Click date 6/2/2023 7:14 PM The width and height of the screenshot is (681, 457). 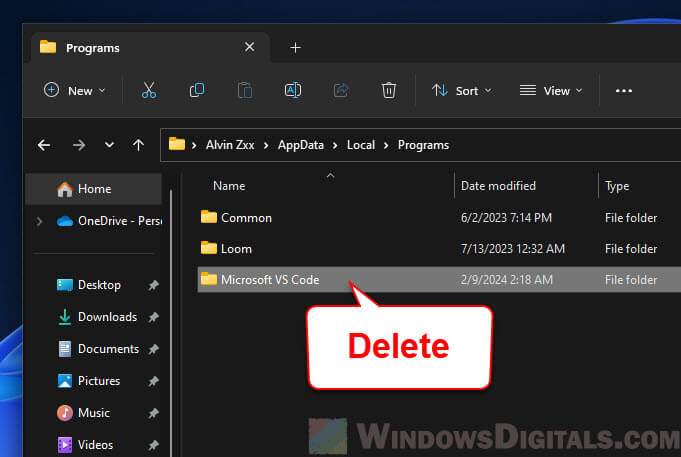(x=506, y=218)
